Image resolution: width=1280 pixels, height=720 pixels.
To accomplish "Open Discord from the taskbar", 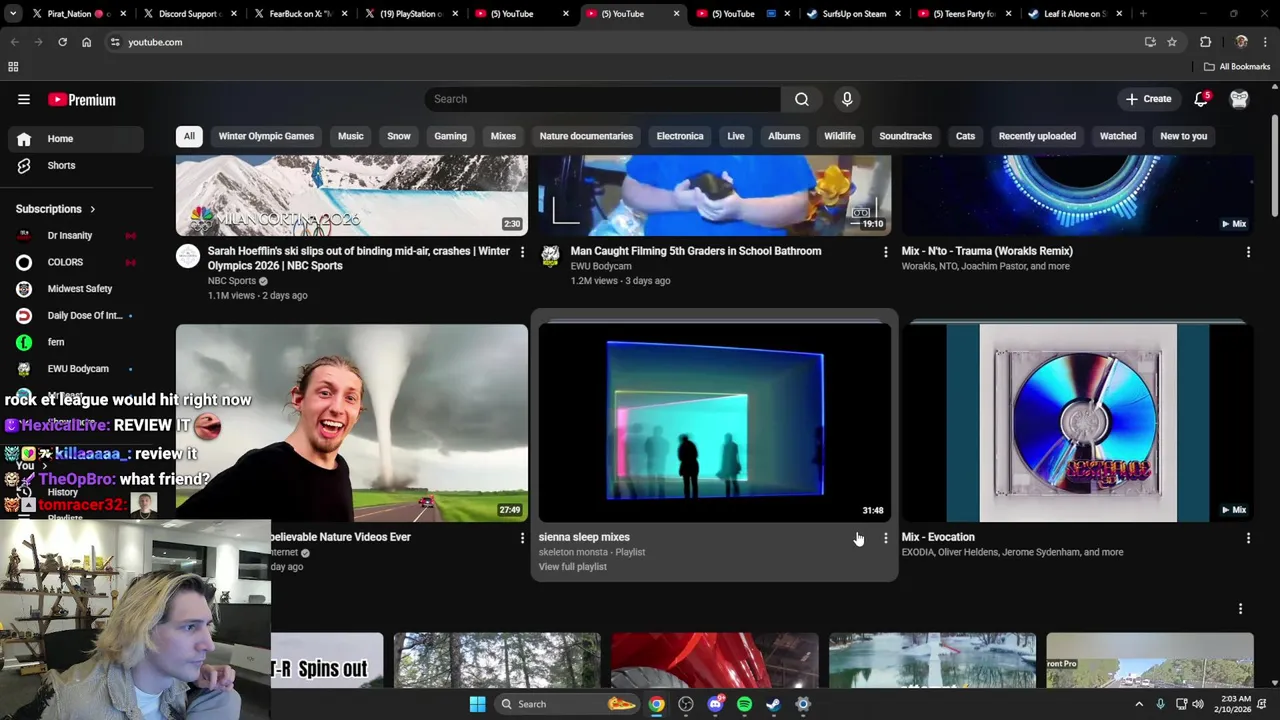I will click(x=715, y=704).
